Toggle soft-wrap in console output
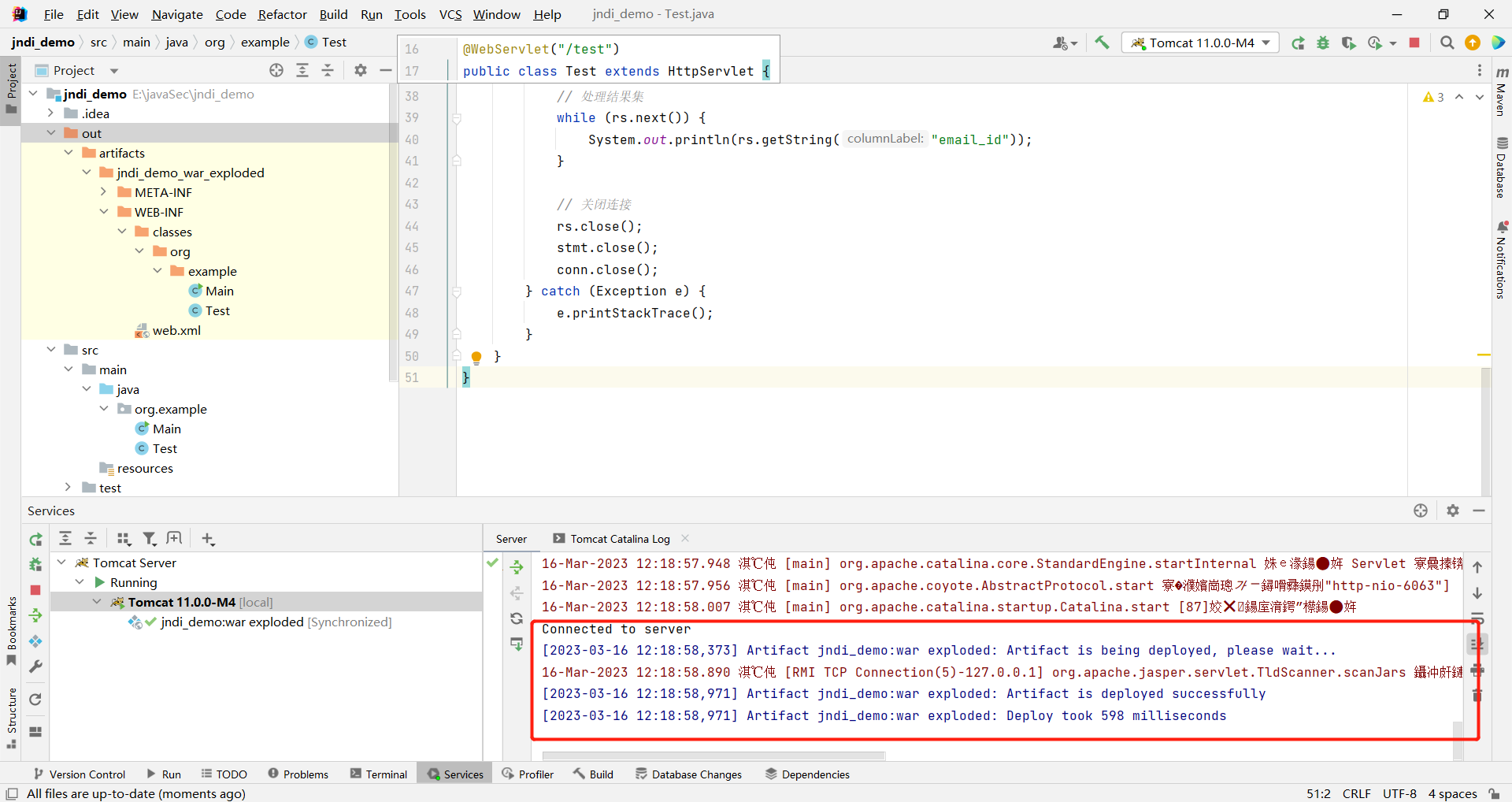The image size is (1512, 802). click(x=1477, y=618)
